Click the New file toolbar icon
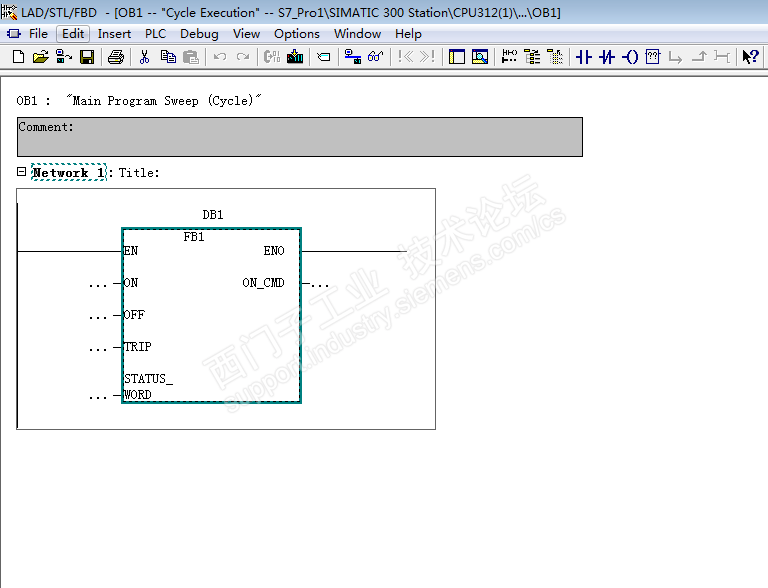Image resolution: width=768 pixels, height=588 pixels. (x=18, y=57)
